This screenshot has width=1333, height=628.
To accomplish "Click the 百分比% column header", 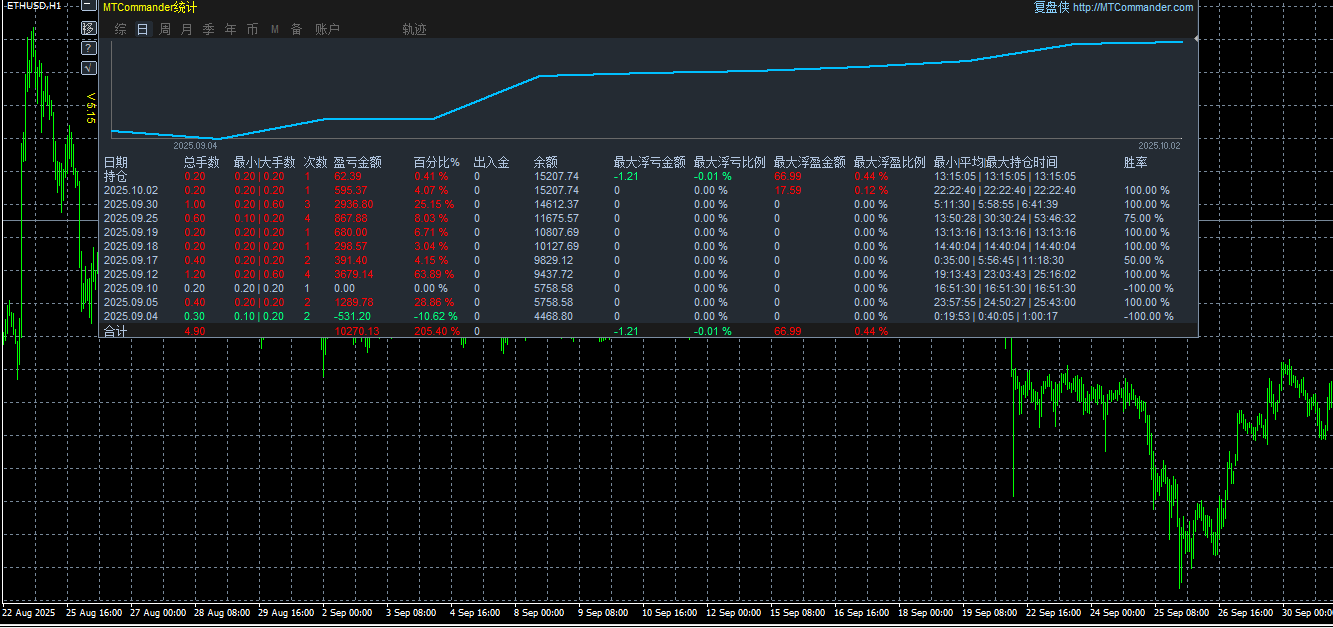I will [x=437, y=162].
